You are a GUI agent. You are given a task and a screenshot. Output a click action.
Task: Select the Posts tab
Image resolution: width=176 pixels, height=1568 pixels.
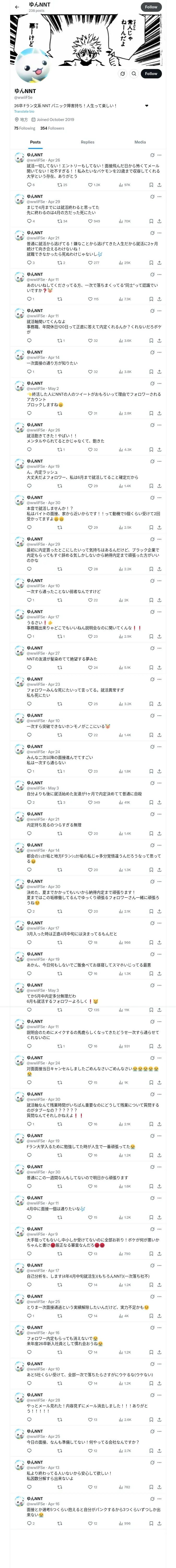[35, 142]
